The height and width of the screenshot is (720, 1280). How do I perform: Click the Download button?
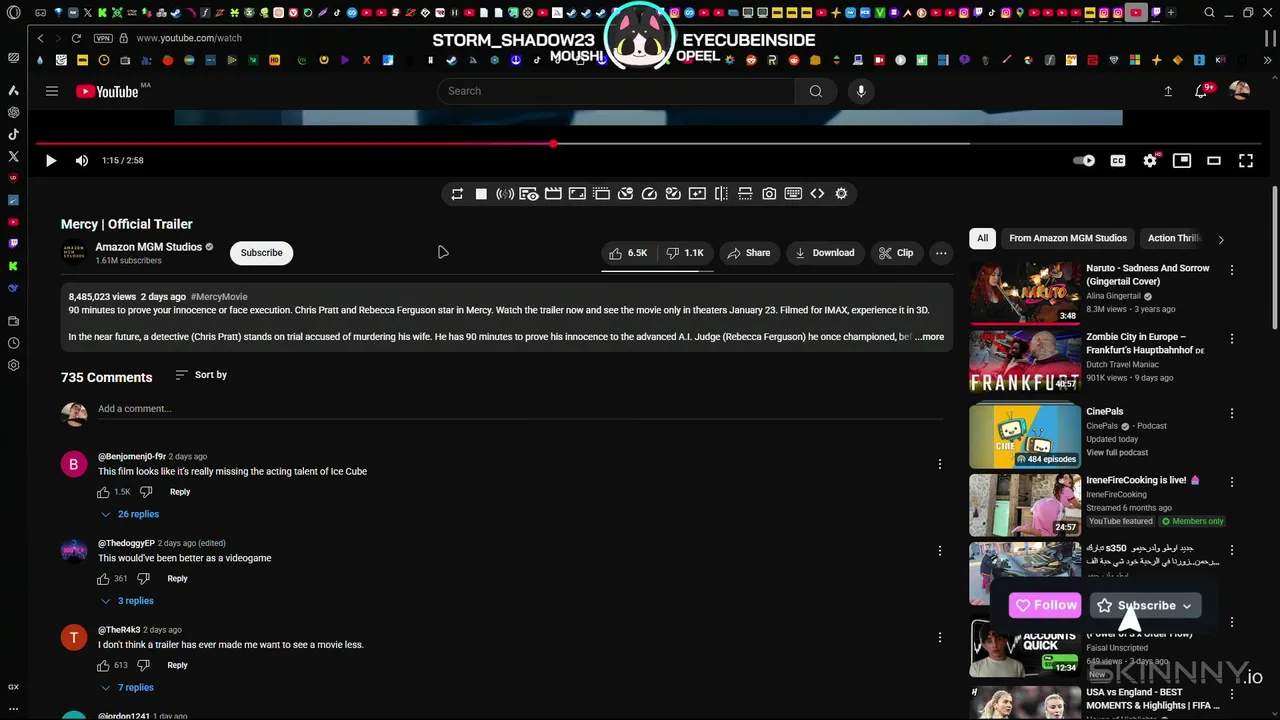point(824,253)
